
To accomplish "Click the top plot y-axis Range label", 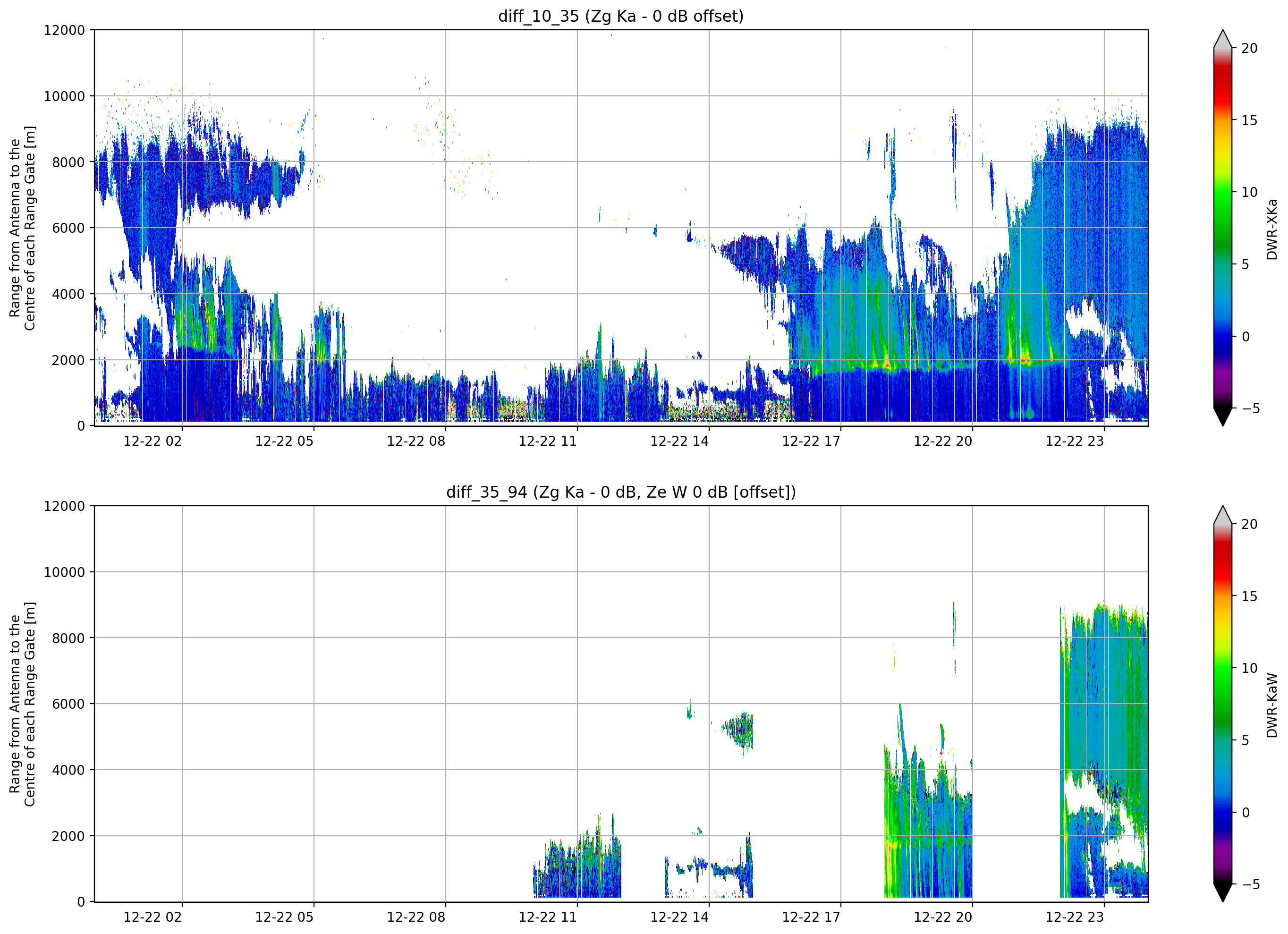I will [22, 229].
